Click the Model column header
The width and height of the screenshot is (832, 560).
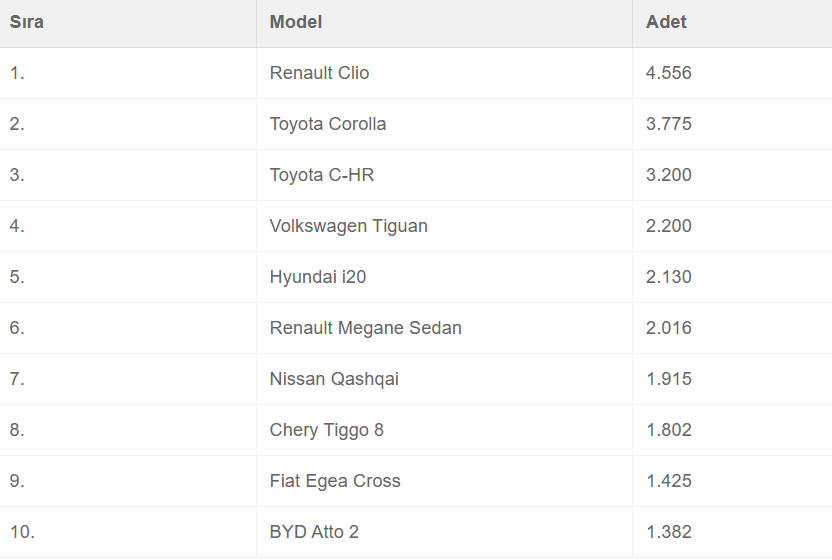pyautogui.click(x=296, y=22)
